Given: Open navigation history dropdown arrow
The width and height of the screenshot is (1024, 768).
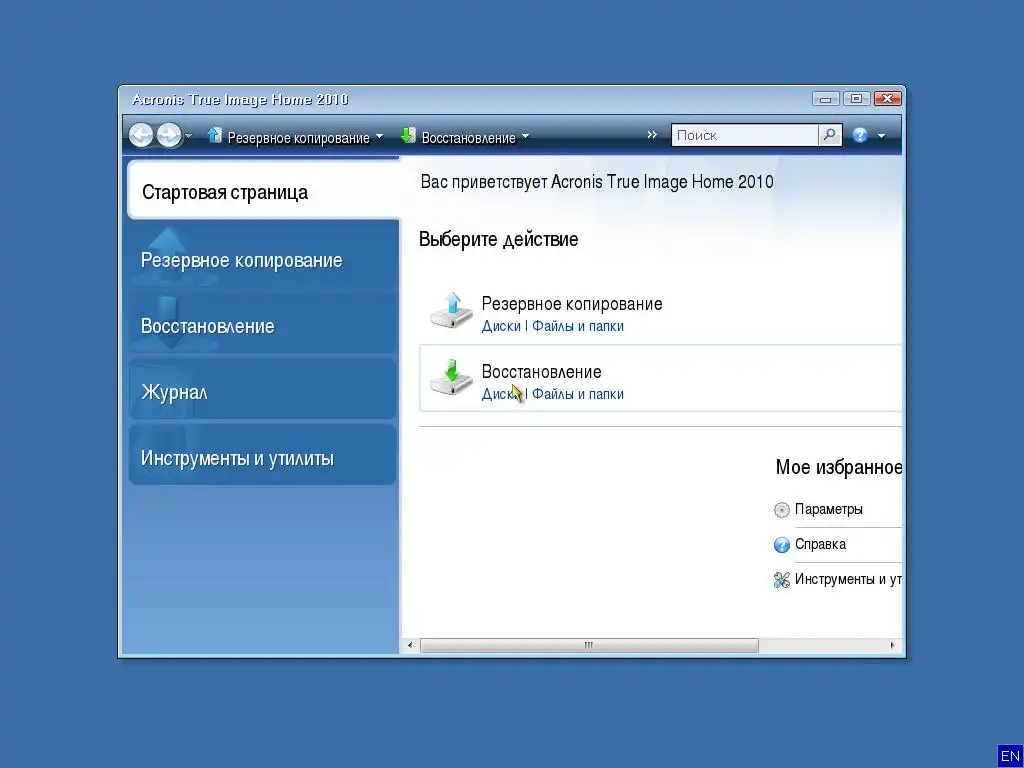Looking at the screenshot, I should [189, 135].
